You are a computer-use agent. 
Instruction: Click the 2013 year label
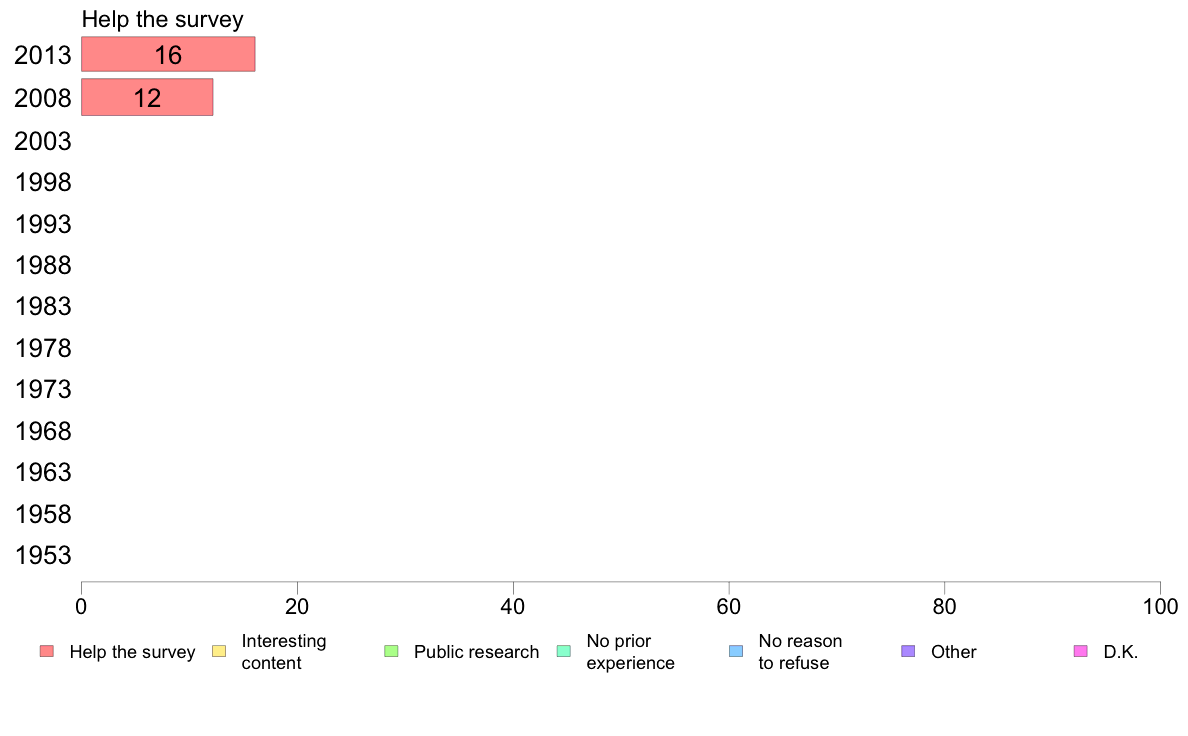click(x=42, y=55)
